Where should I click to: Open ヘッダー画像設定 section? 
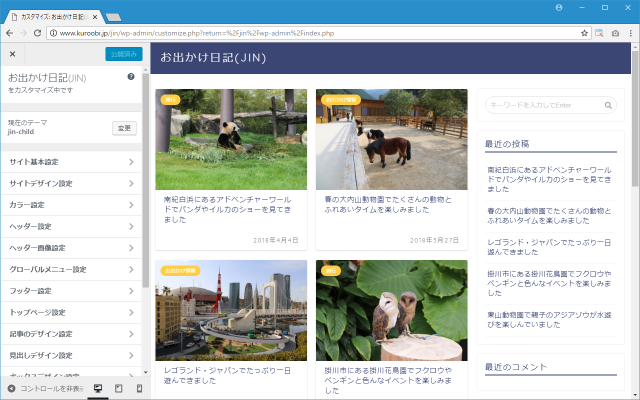[71, 248]
